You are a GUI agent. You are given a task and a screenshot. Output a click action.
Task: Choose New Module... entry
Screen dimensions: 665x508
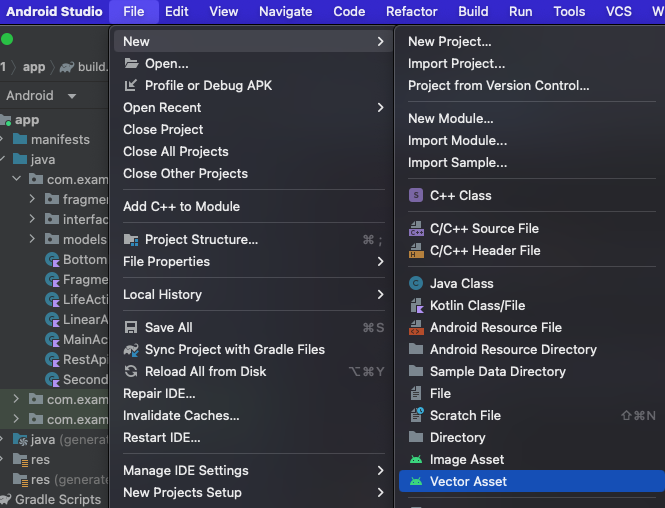coord(450,119)
